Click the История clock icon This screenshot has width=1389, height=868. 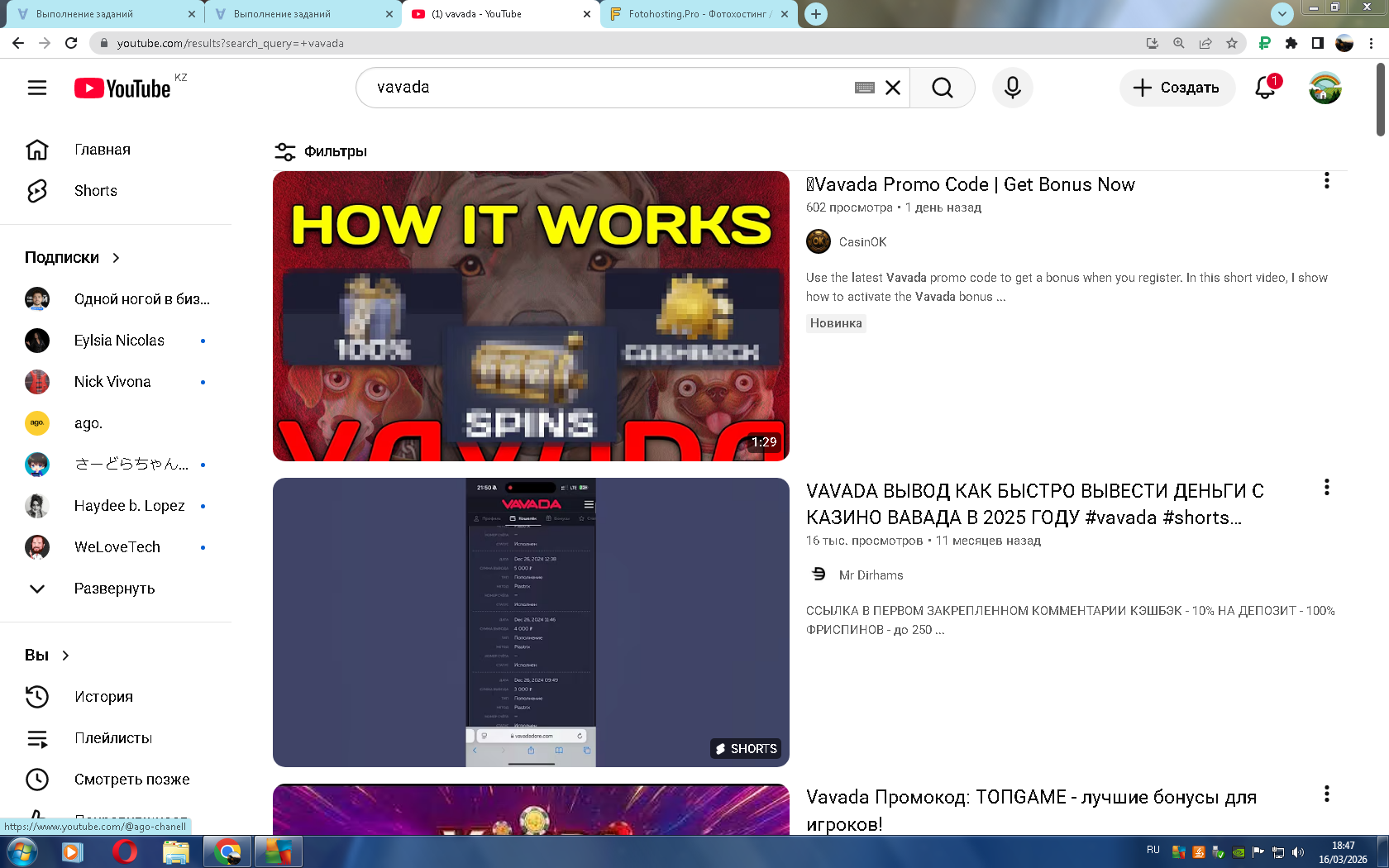pos(37,697)
